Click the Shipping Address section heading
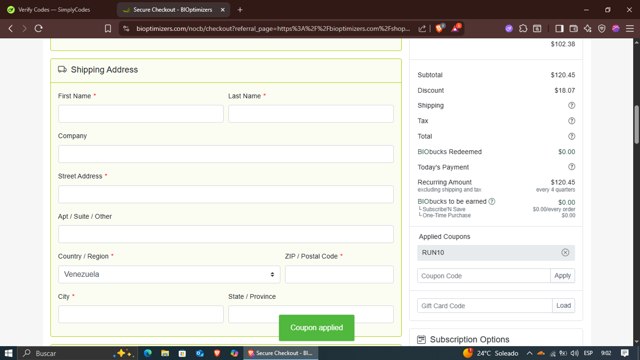Image resolution: width=640 pixels, height=360 pixels. (104, 70)
